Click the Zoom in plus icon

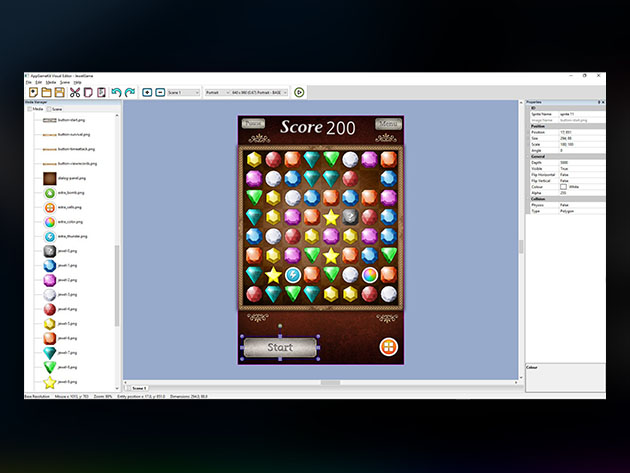(x=147, y=92)
